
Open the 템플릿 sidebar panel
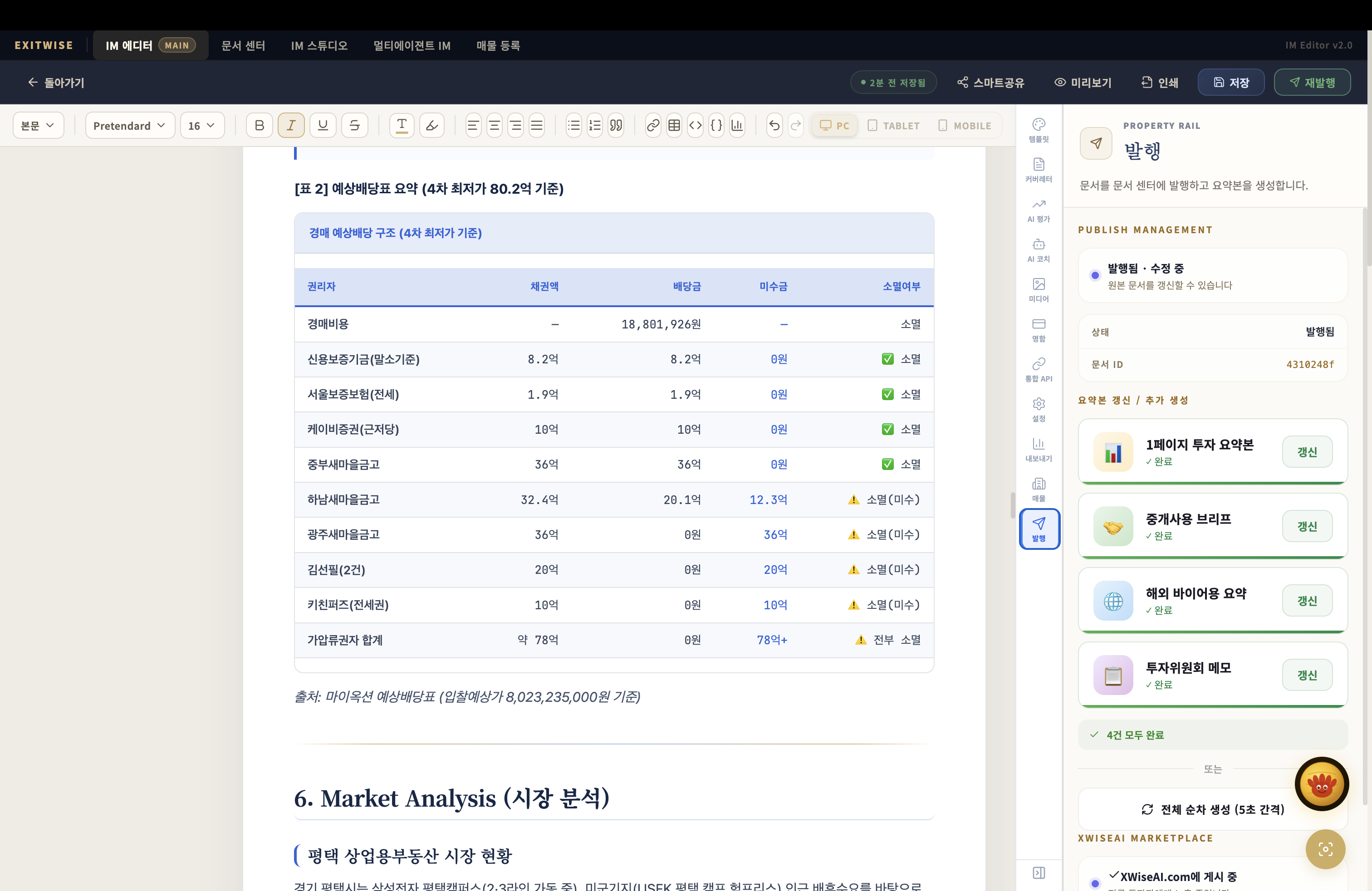pyautogui.click(x=1038, y=130)
